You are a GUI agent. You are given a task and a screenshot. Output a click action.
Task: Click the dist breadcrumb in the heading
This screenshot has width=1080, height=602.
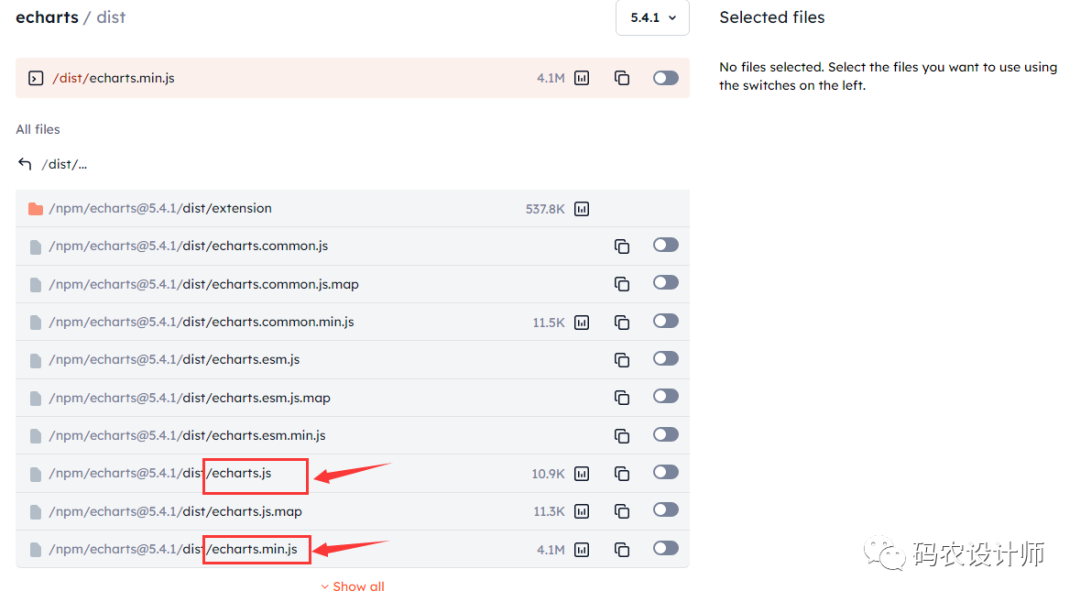[111, 18]
